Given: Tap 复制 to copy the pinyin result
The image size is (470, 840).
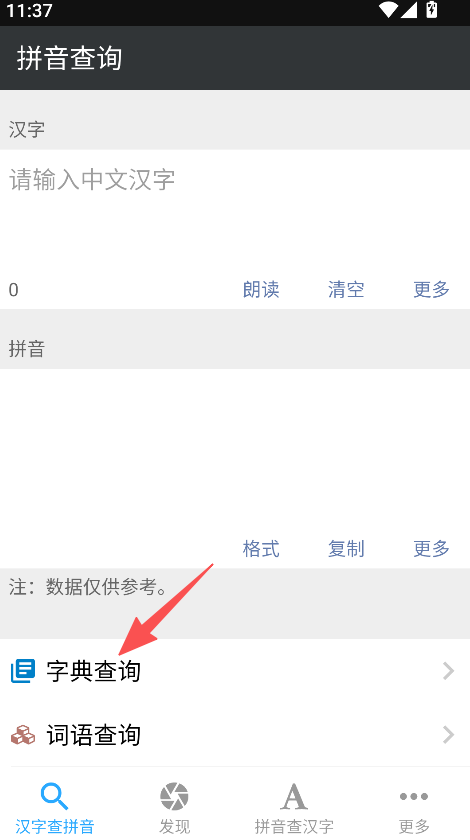Looking at the screenshot, I should 346,549.
